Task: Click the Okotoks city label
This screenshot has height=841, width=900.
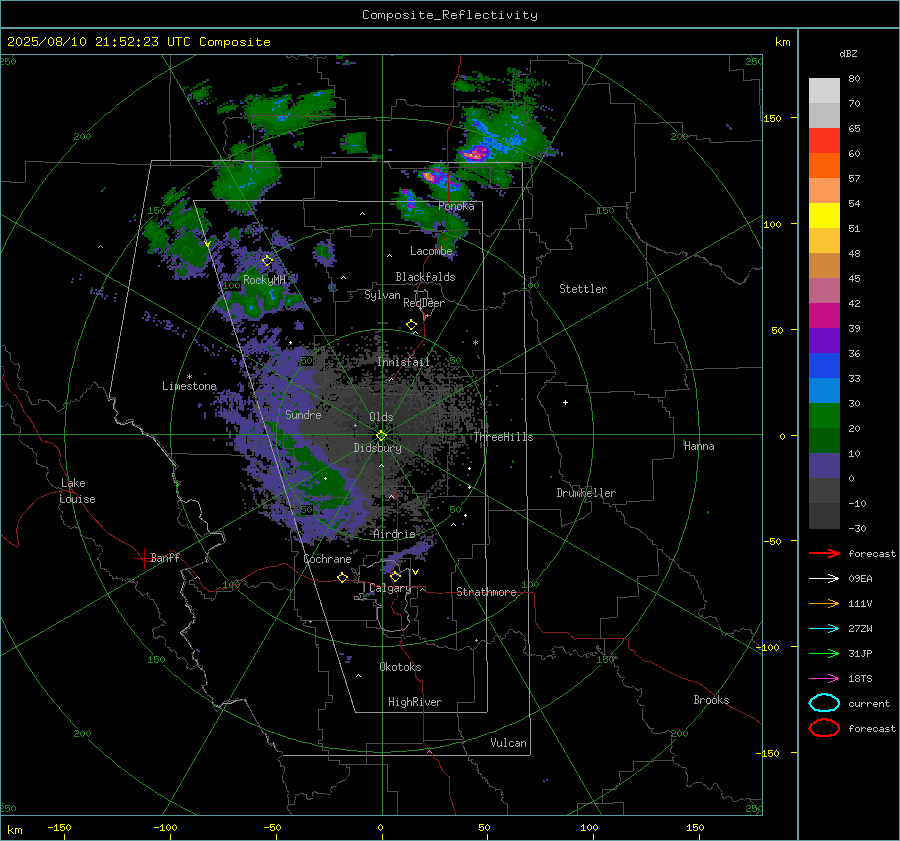Action: tap(400, 667)
